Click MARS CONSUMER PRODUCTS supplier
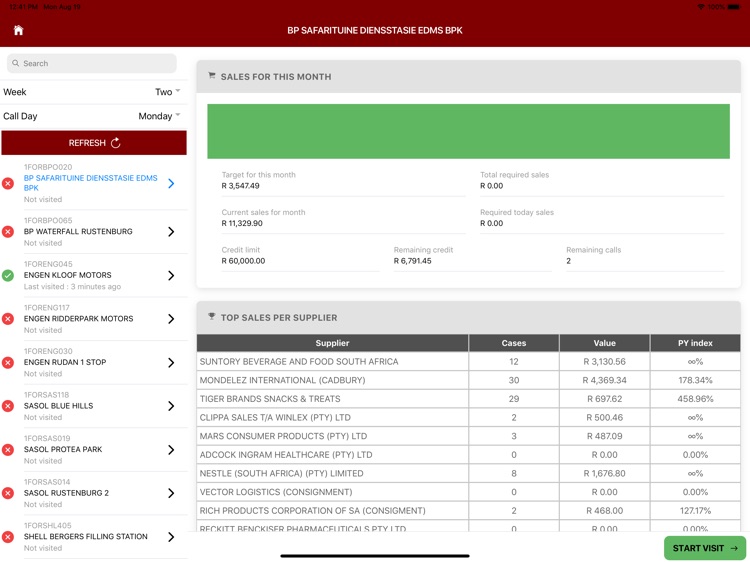The width and height of the screenshot is (750, 562). coord(283,436)
